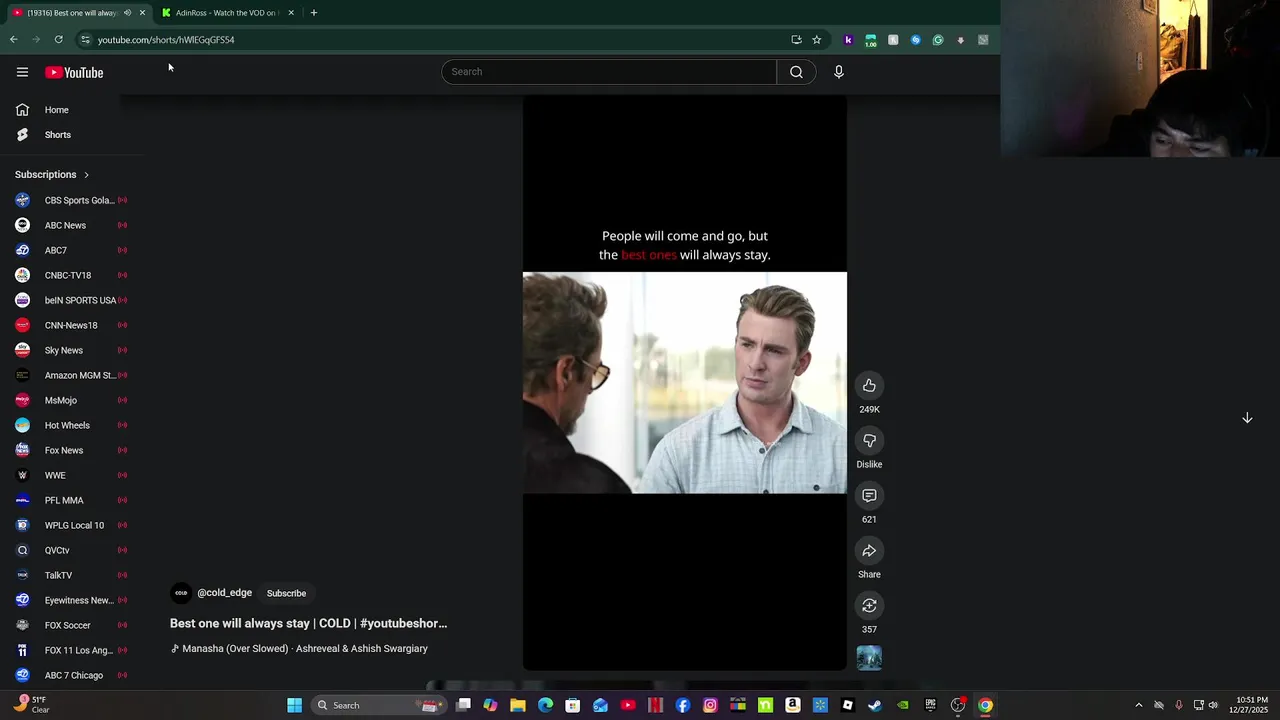Open ABC 7 Chicago subscription
The width and height of the screenshot is (1280, 720).
[70, 675]
